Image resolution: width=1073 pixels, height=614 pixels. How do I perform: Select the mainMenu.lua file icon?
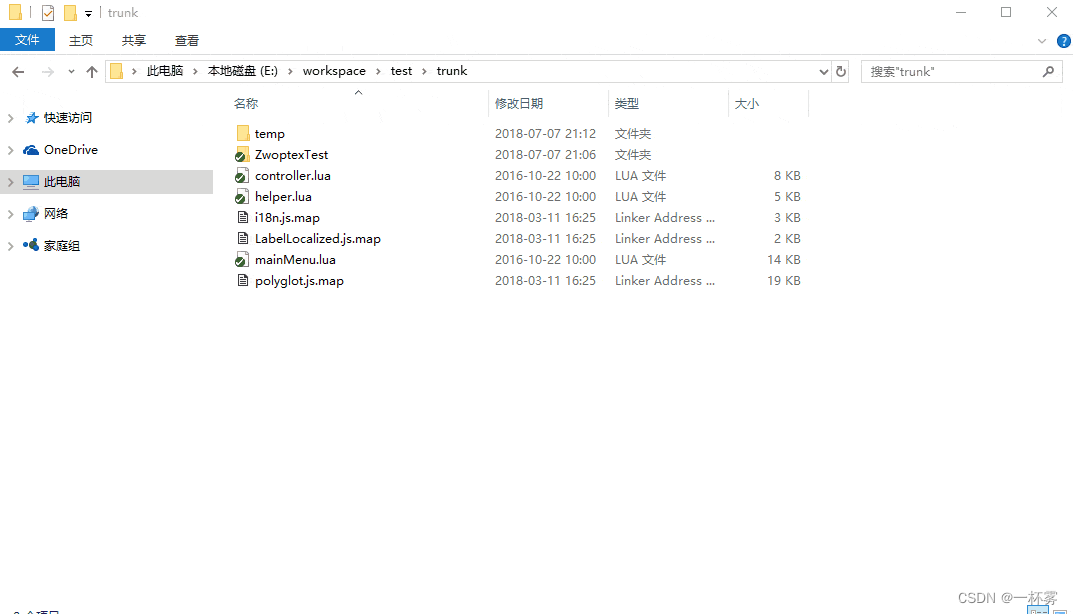coord(242,260)
